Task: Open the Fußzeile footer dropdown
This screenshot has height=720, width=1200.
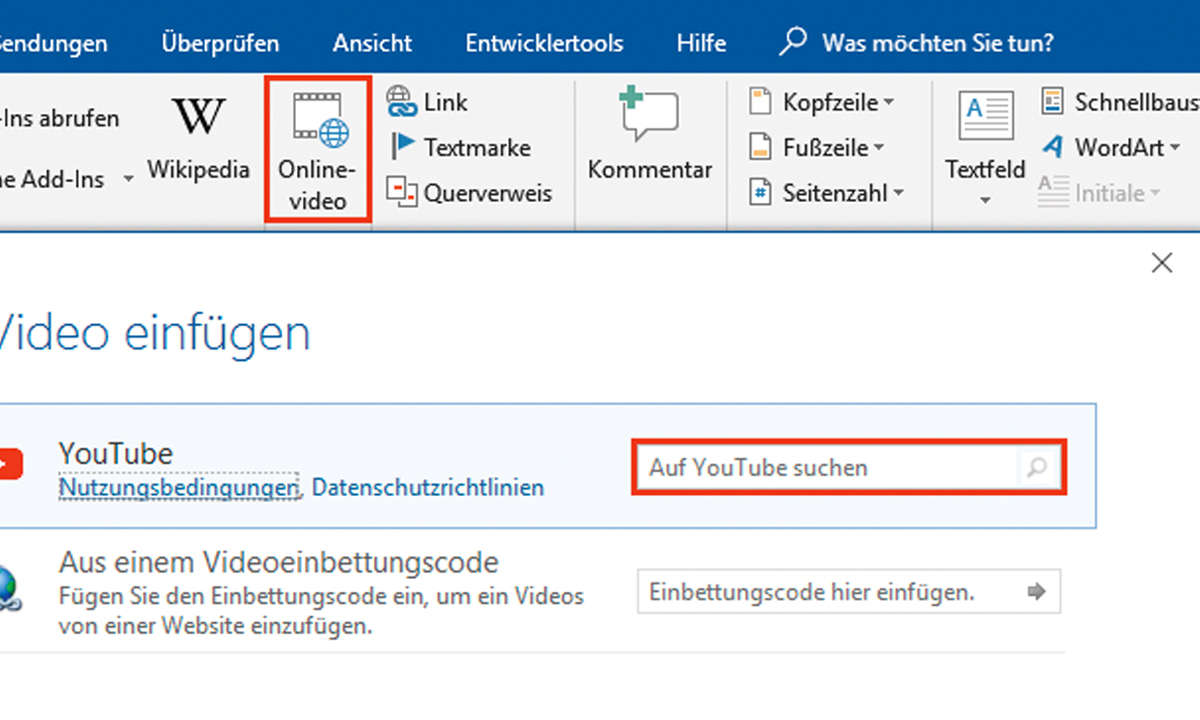Action: point(818,147)
